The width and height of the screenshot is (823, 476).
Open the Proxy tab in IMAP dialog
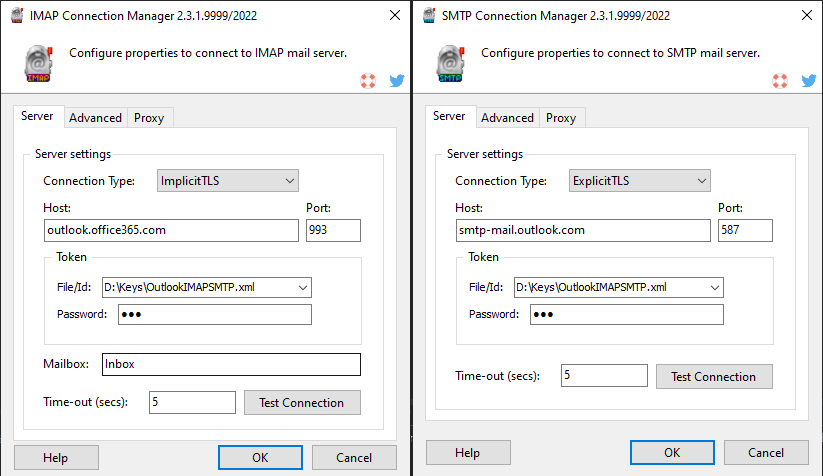point(149,118)
